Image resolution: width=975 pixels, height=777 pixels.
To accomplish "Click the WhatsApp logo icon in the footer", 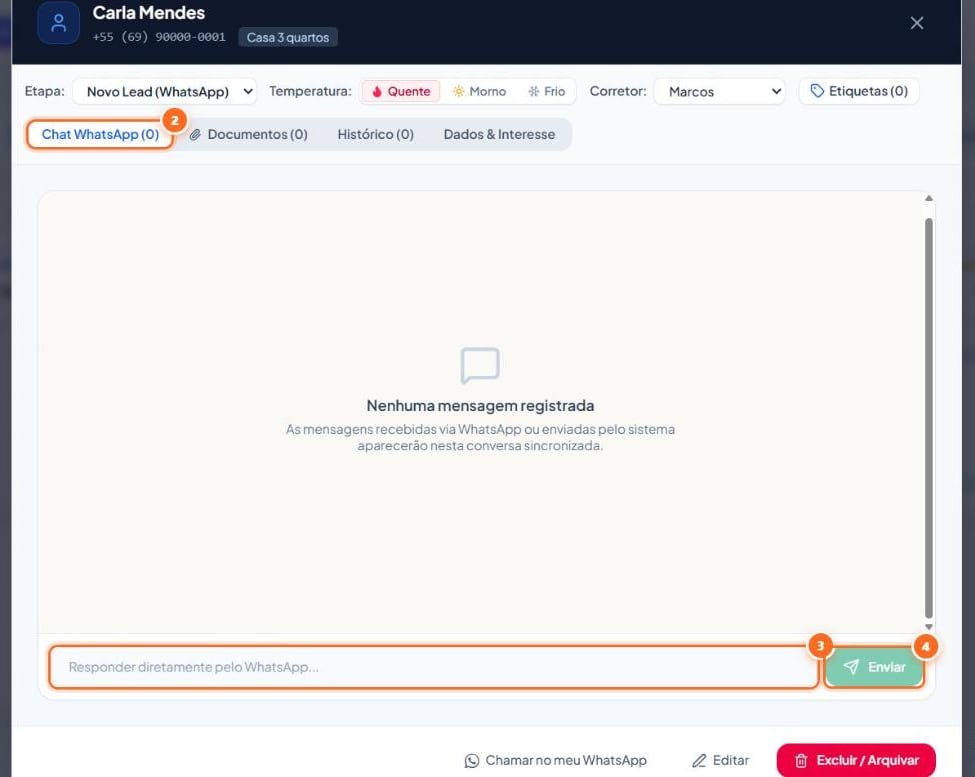I will point(472,760).
